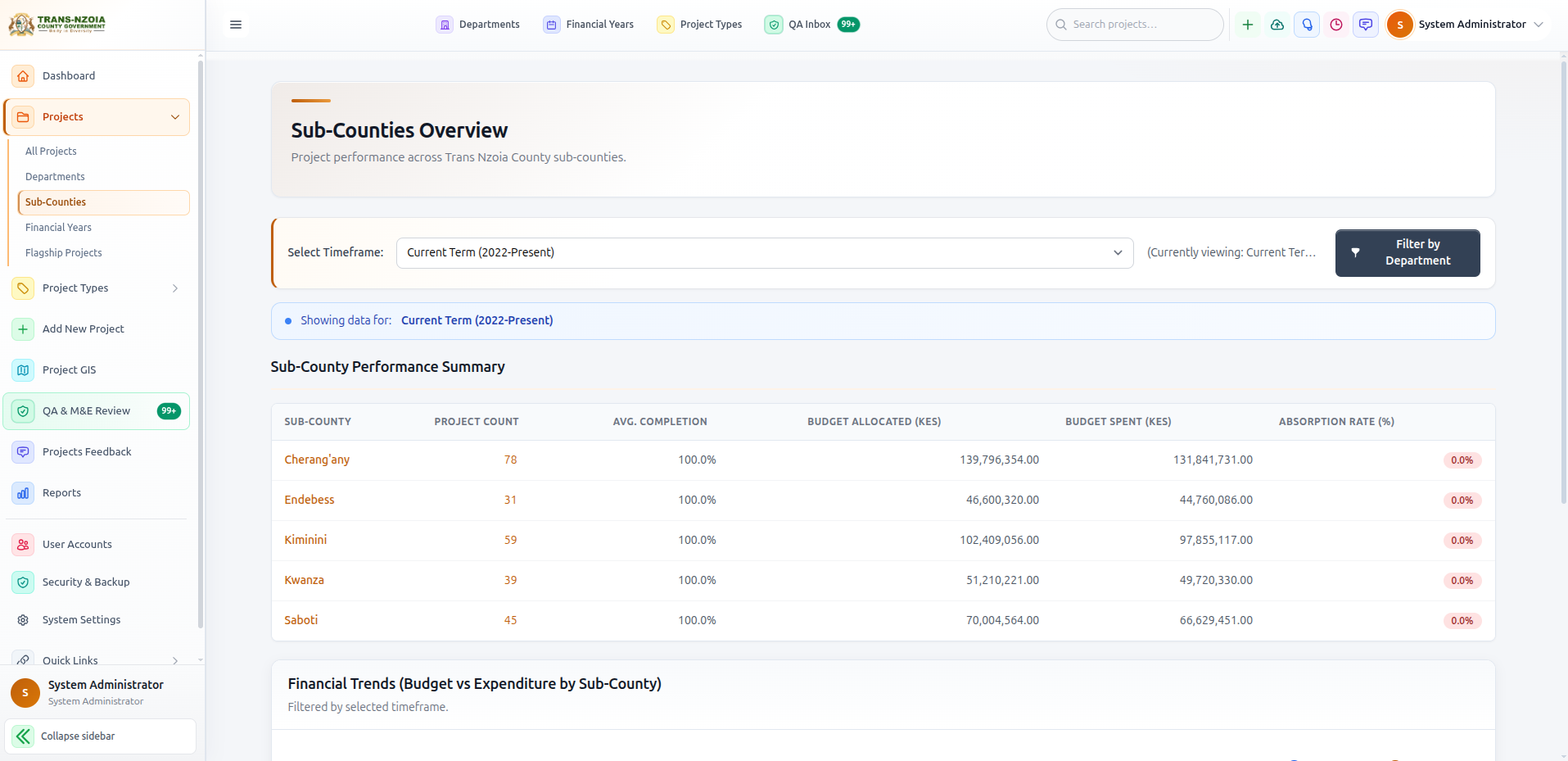
Task: Open notifications via the bell icon
Action: [1307, 25]
